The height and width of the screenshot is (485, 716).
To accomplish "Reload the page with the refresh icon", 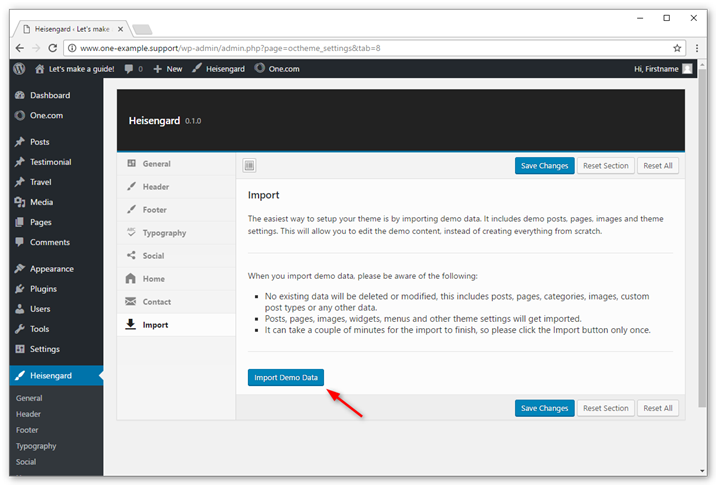I will pyautogui.click(x=53, y=48).
